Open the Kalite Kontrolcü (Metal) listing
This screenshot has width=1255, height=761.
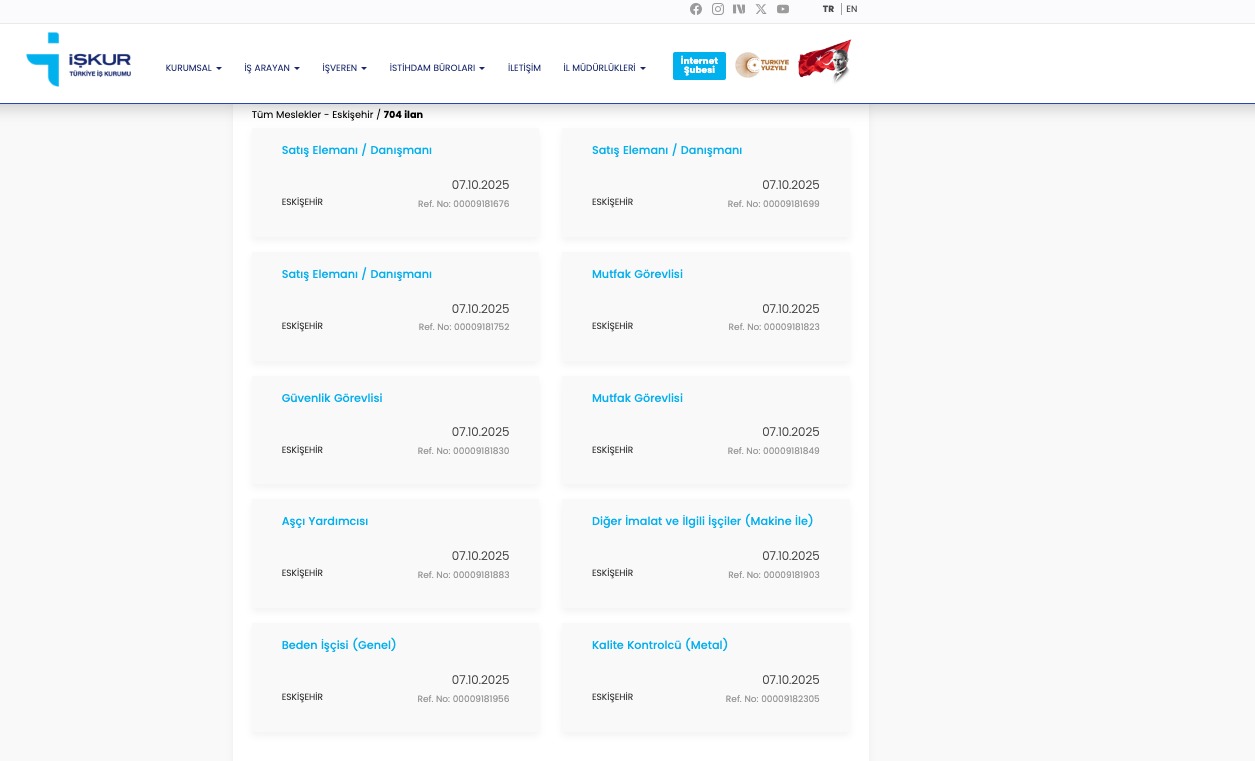(660, 645)
